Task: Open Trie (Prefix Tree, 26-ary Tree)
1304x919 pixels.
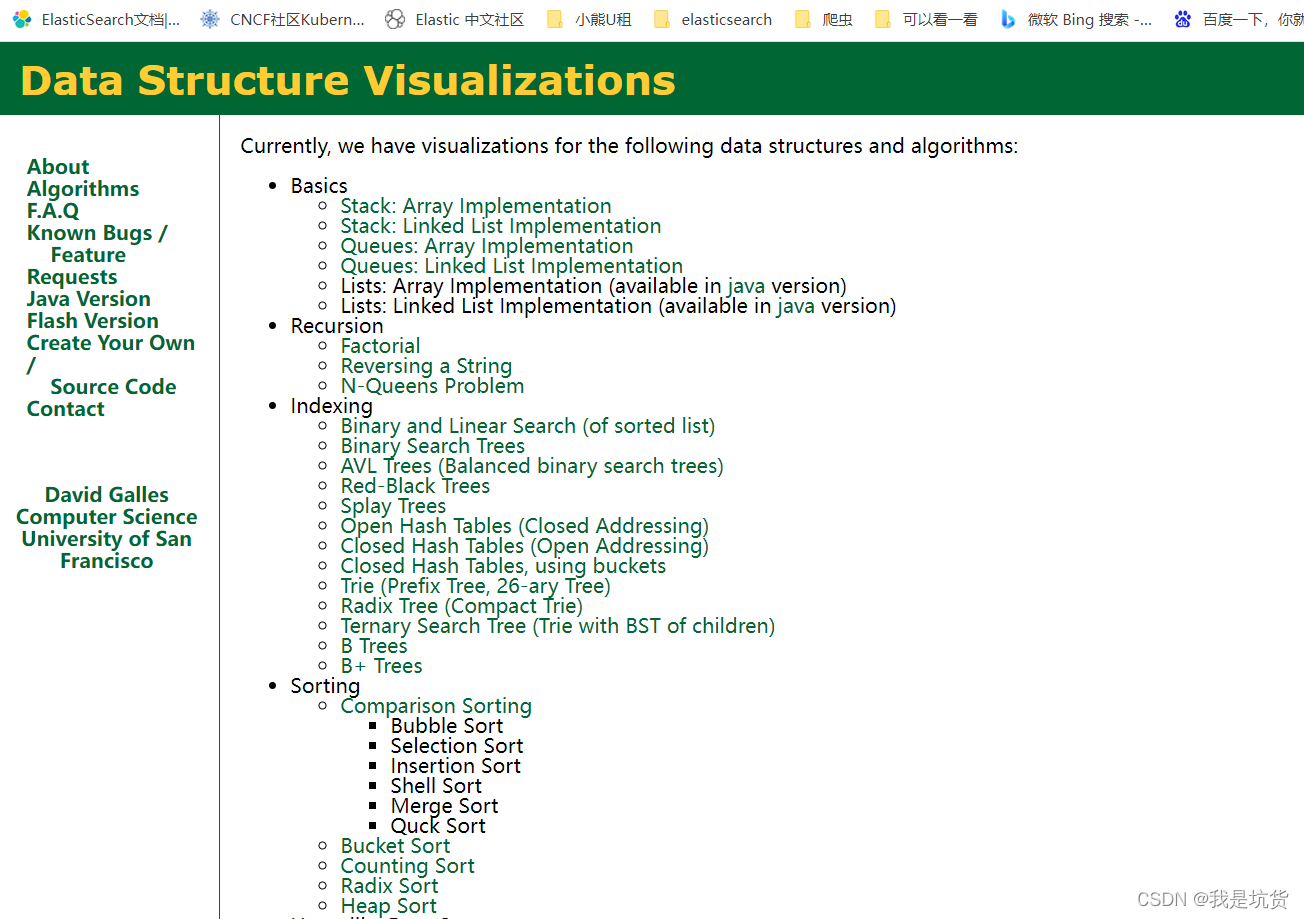Action: [475, 586]
